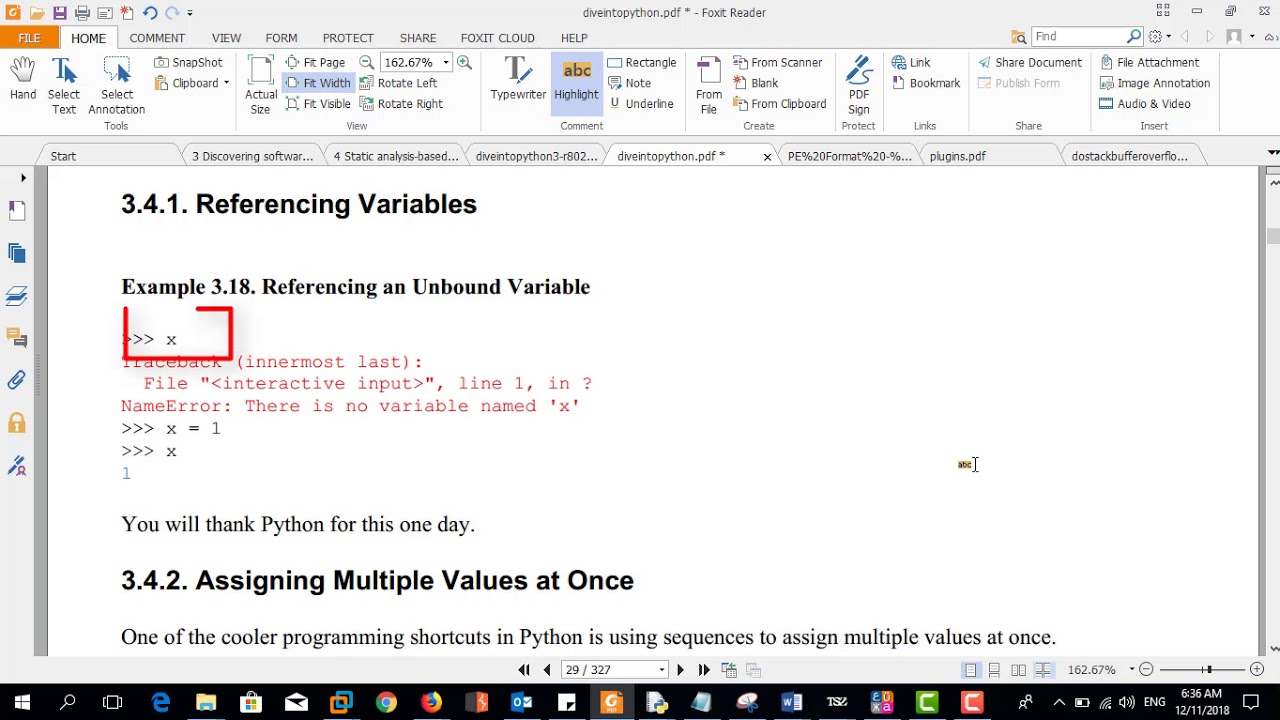Select the Underline tool
The width and height of the screenshot is (1280, 720).
[640, 104]
